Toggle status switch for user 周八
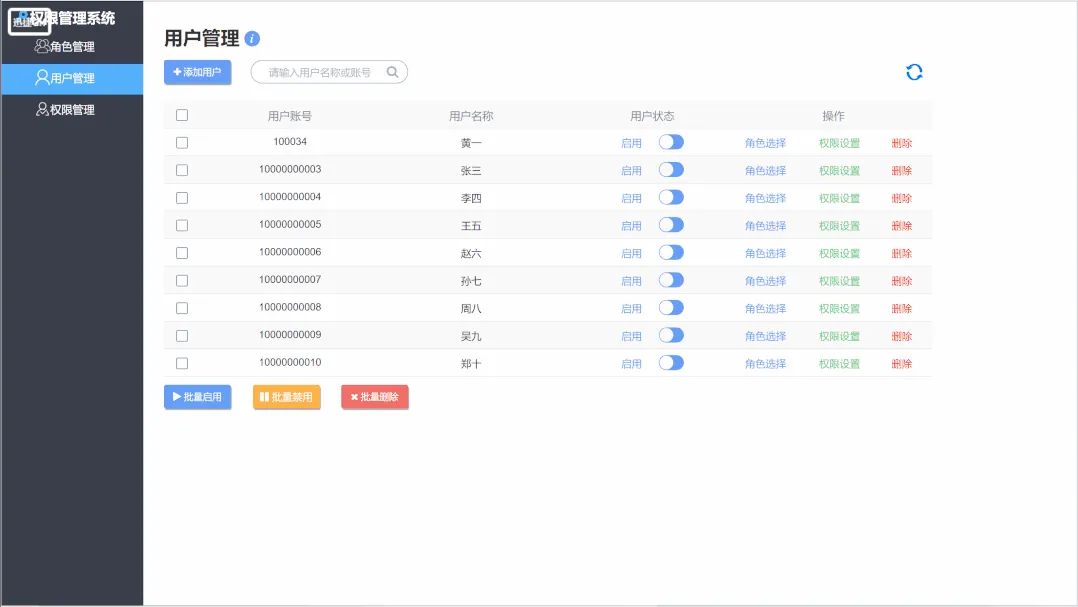1078x607 pixels. pos(671,307)
